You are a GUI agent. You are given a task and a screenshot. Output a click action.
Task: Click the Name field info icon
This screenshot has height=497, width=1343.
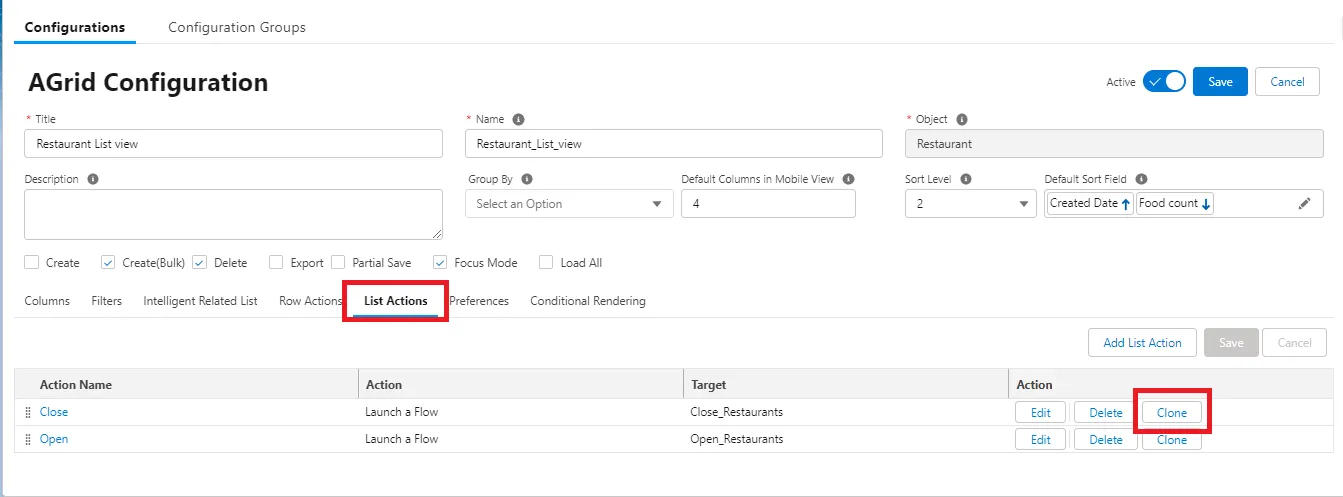pos(518,119)
